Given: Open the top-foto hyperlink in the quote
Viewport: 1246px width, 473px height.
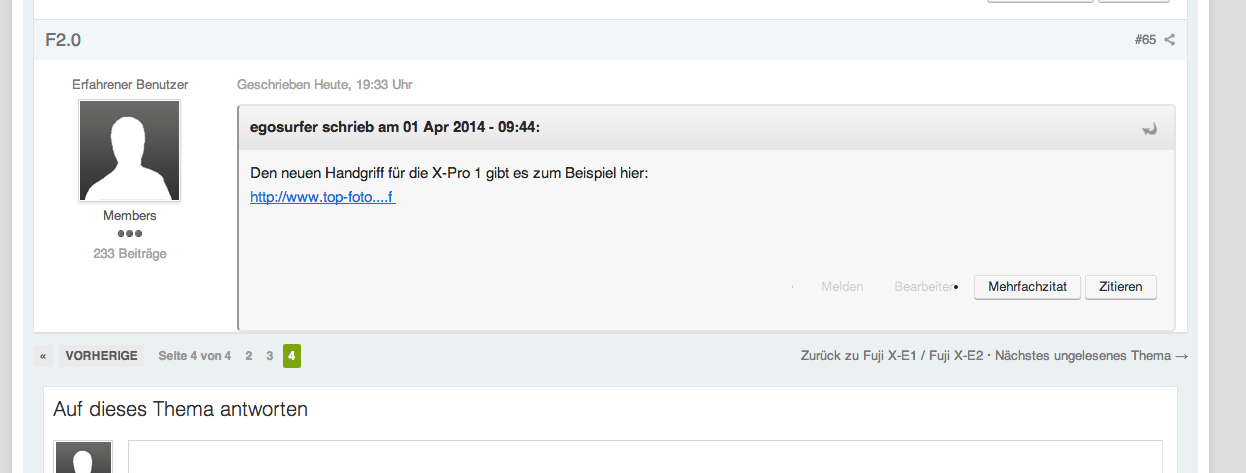Looking at the screenshot, I should (323, 198).
